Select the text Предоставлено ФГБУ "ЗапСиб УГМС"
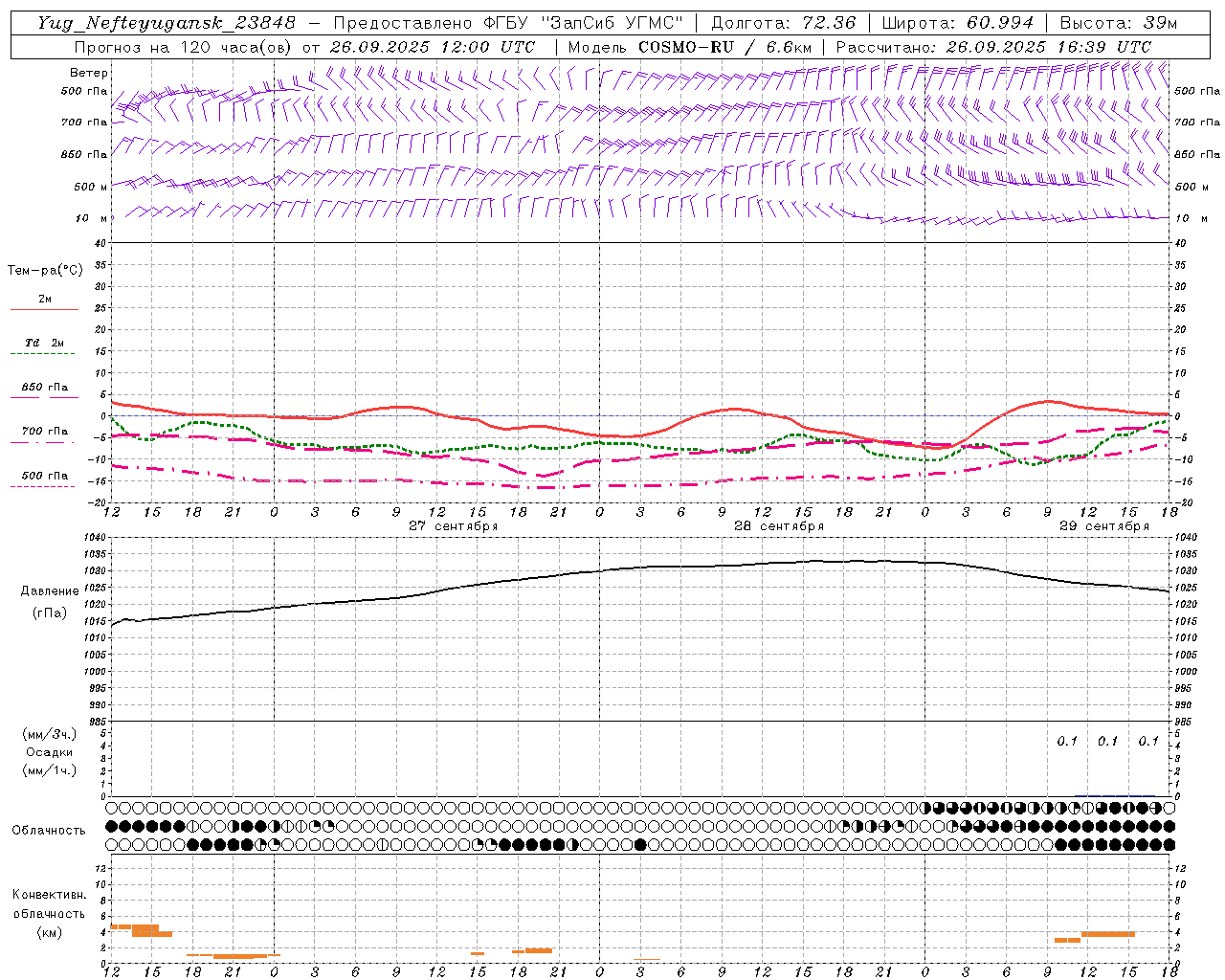Viewport: 1225px width, 980px height. click(507, 23)
